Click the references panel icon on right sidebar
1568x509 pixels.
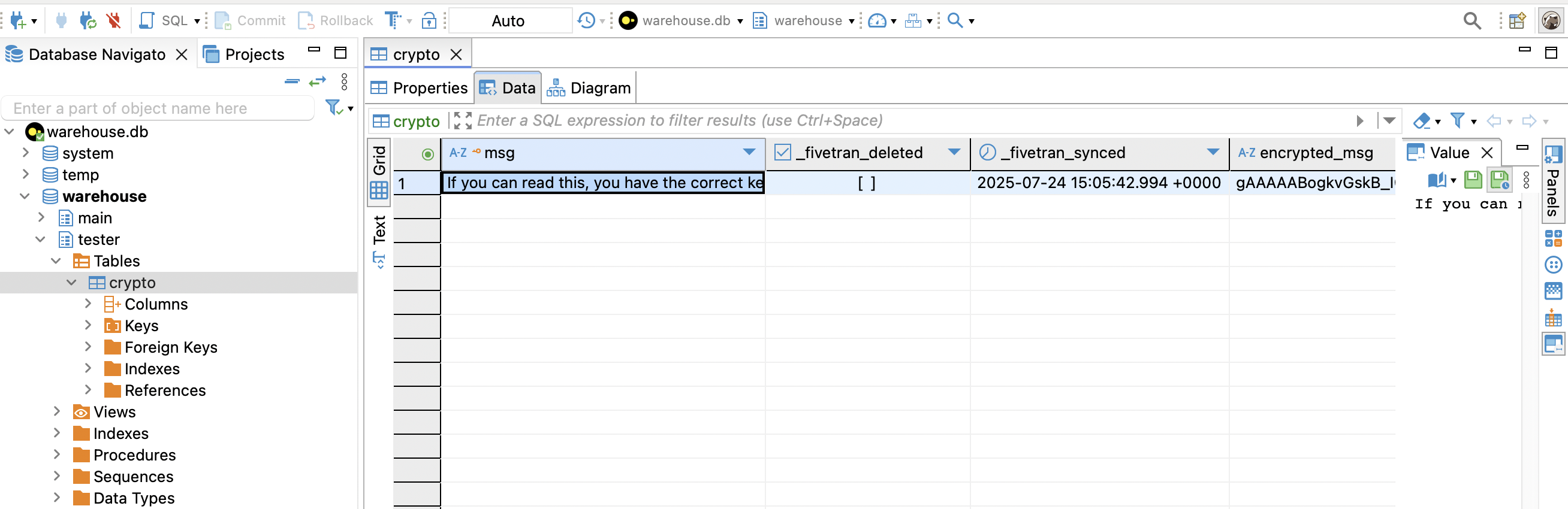1554,318
